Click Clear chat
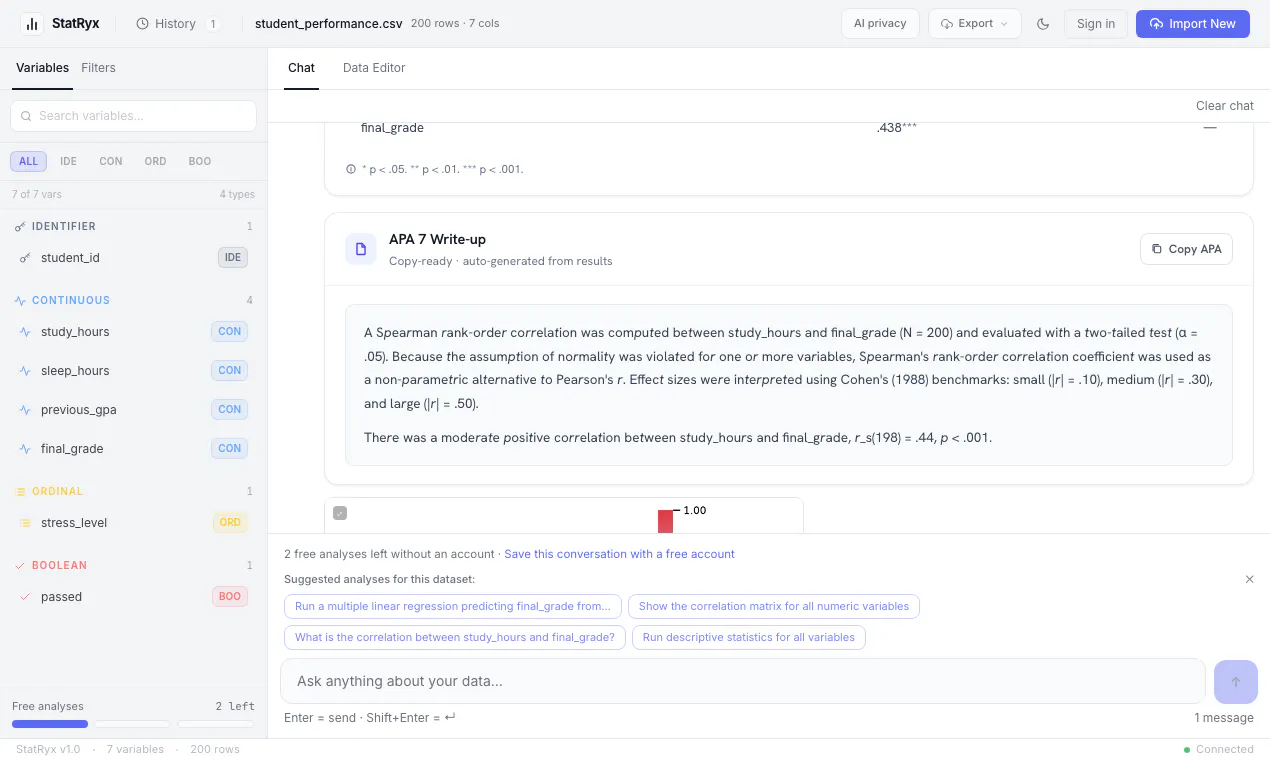Image resolution: width=1270 pixels, height=760 pixels. click(1225, 106)
